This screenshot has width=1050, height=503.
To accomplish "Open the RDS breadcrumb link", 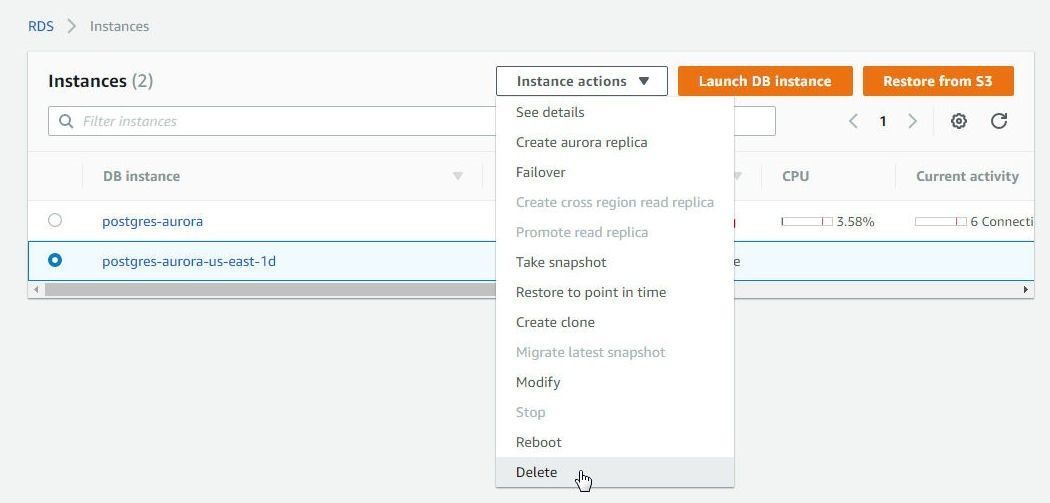I will click(41, 26).
